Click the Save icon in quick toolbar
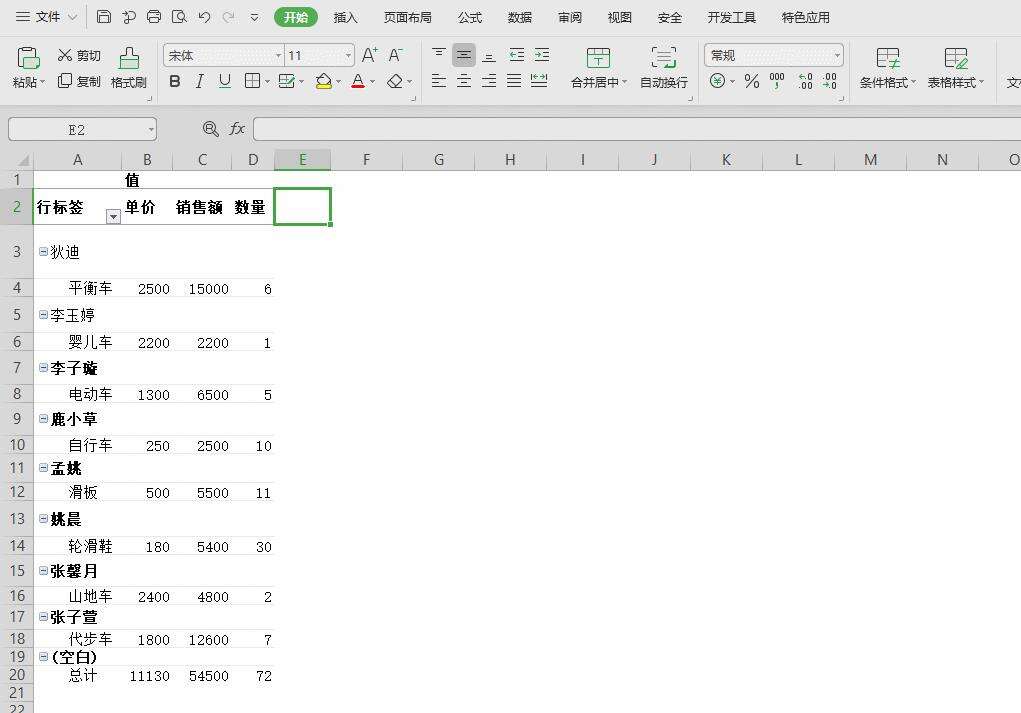 pyautogui.click(x=104, y=17)
